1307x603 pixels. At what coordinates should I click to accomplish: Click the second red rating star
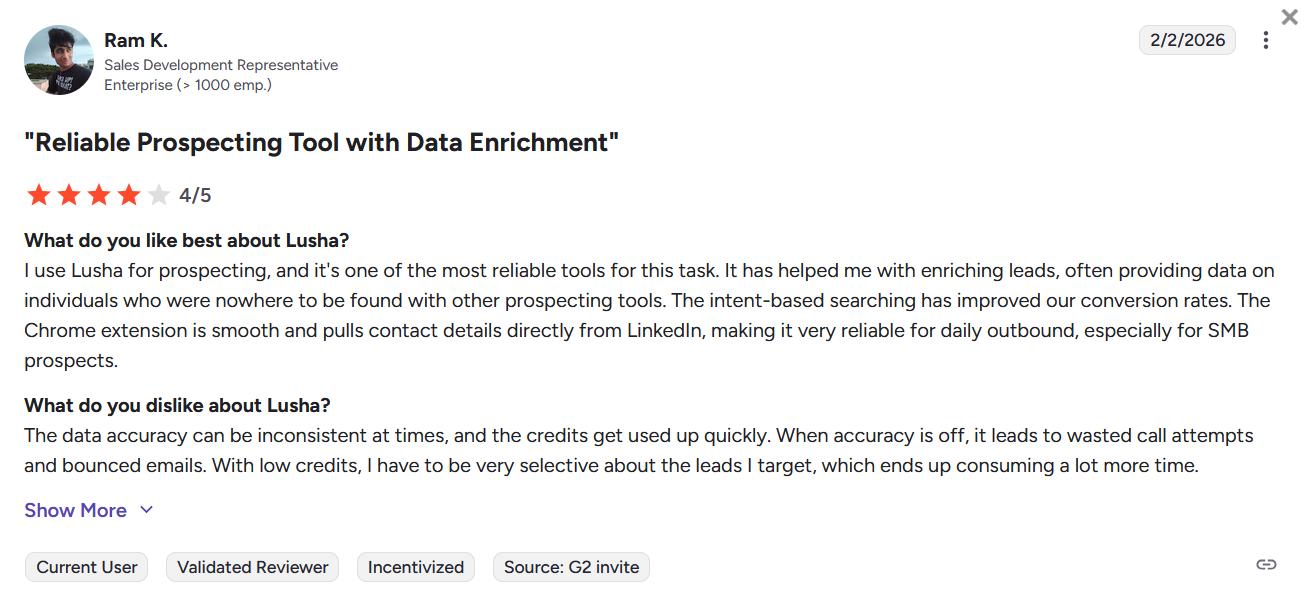point(69,195)
